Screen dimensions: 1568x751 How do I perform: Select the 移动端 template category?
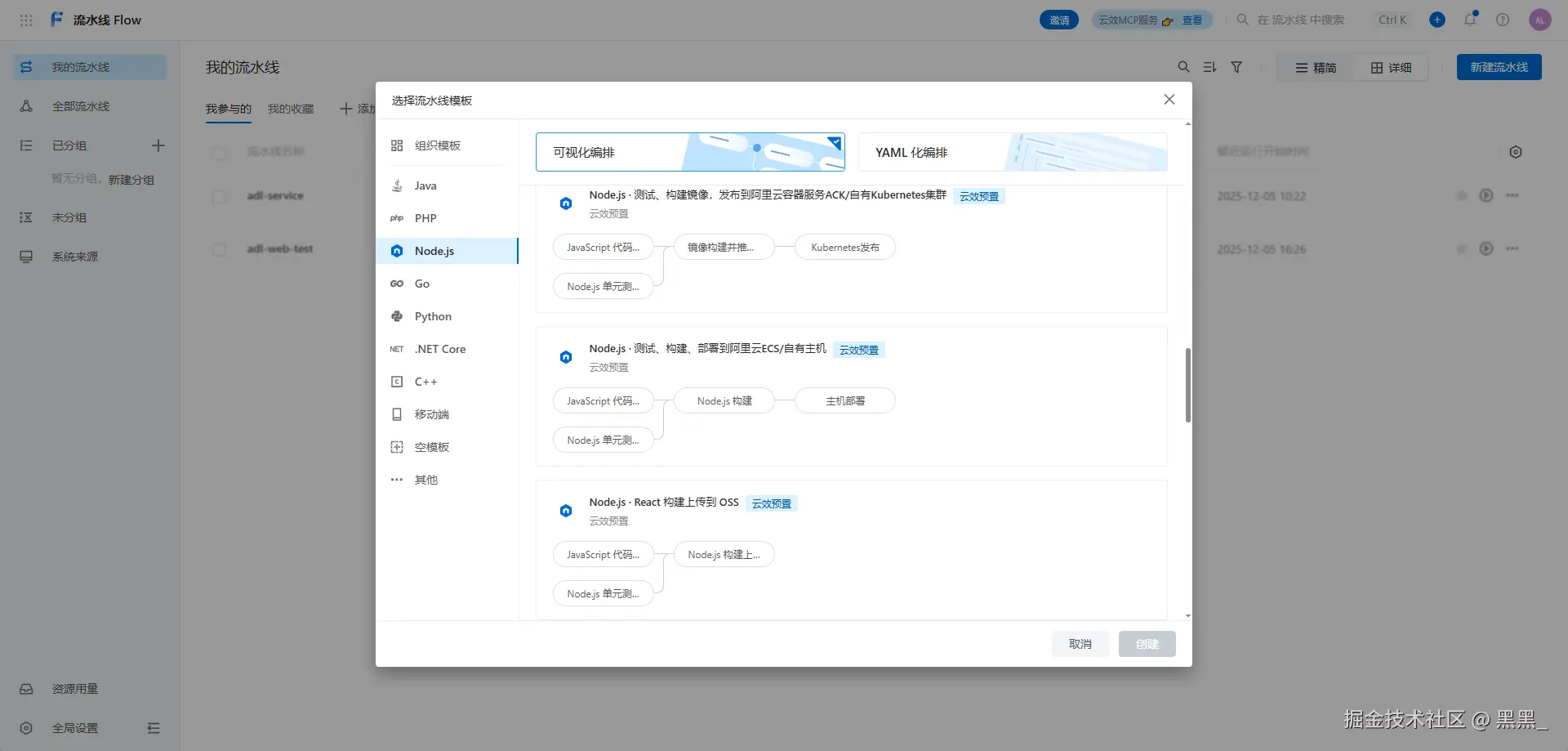point(447,414)
